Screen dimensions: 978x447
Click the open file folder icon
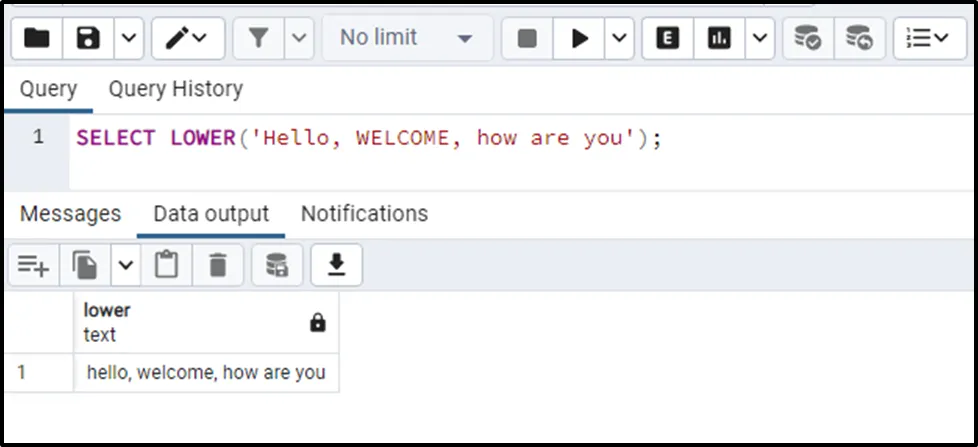click(x=37, y=39)
